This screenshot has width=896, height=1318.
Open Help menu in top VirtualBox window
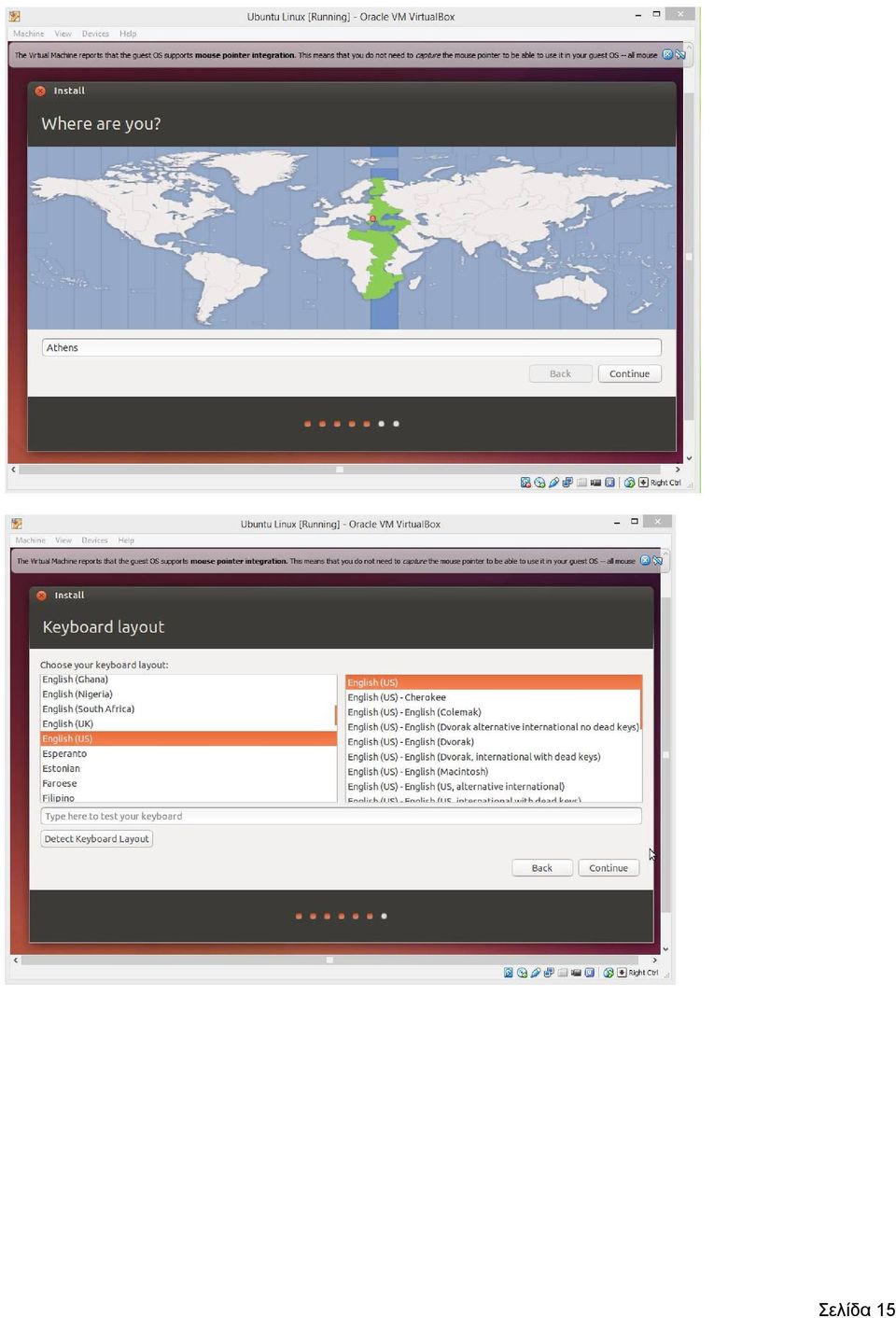tap(128, 34)
